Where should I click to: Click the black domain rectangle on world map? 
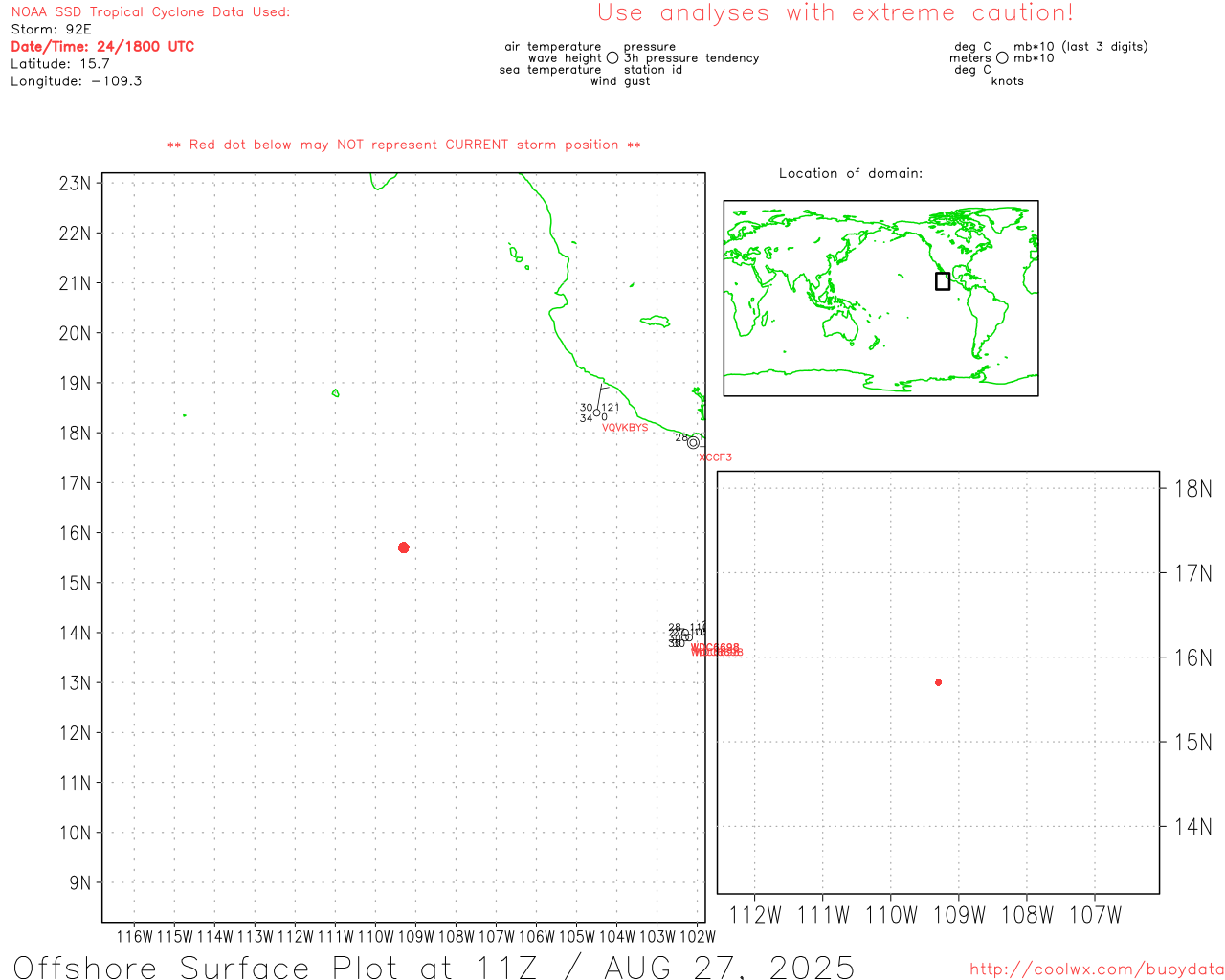[x=943, y=281]
